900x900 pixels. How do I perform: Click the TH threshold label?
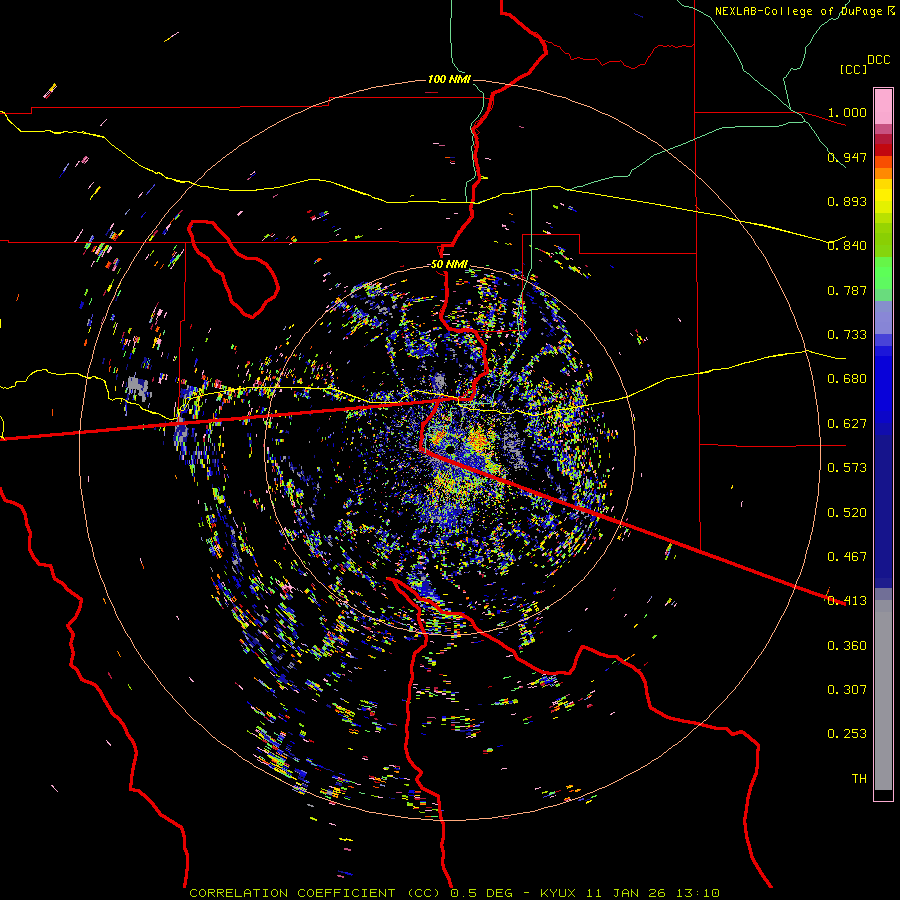pyautogui.click(x=859, y=779)
